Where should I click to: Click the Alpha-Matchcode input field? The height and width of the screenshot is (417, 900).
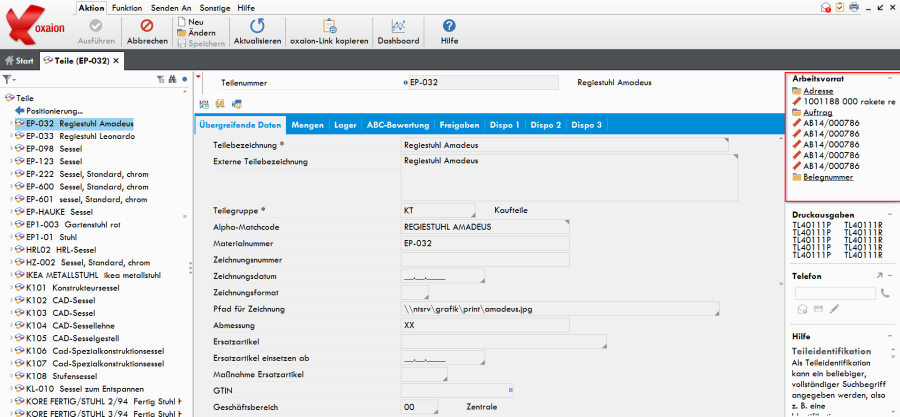(484, 227)
